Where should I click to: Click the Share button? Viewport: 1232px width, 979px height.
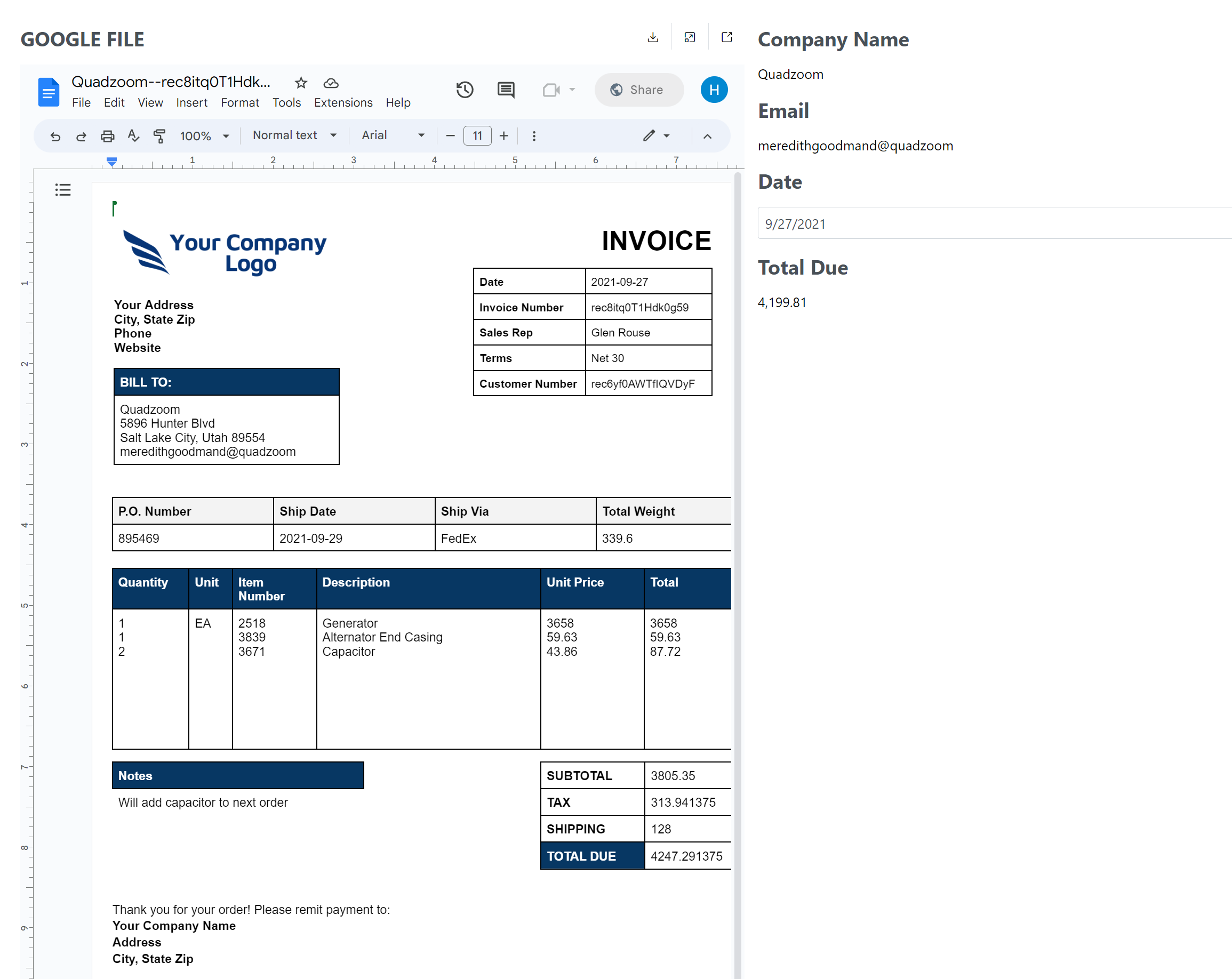click(638, 90)
